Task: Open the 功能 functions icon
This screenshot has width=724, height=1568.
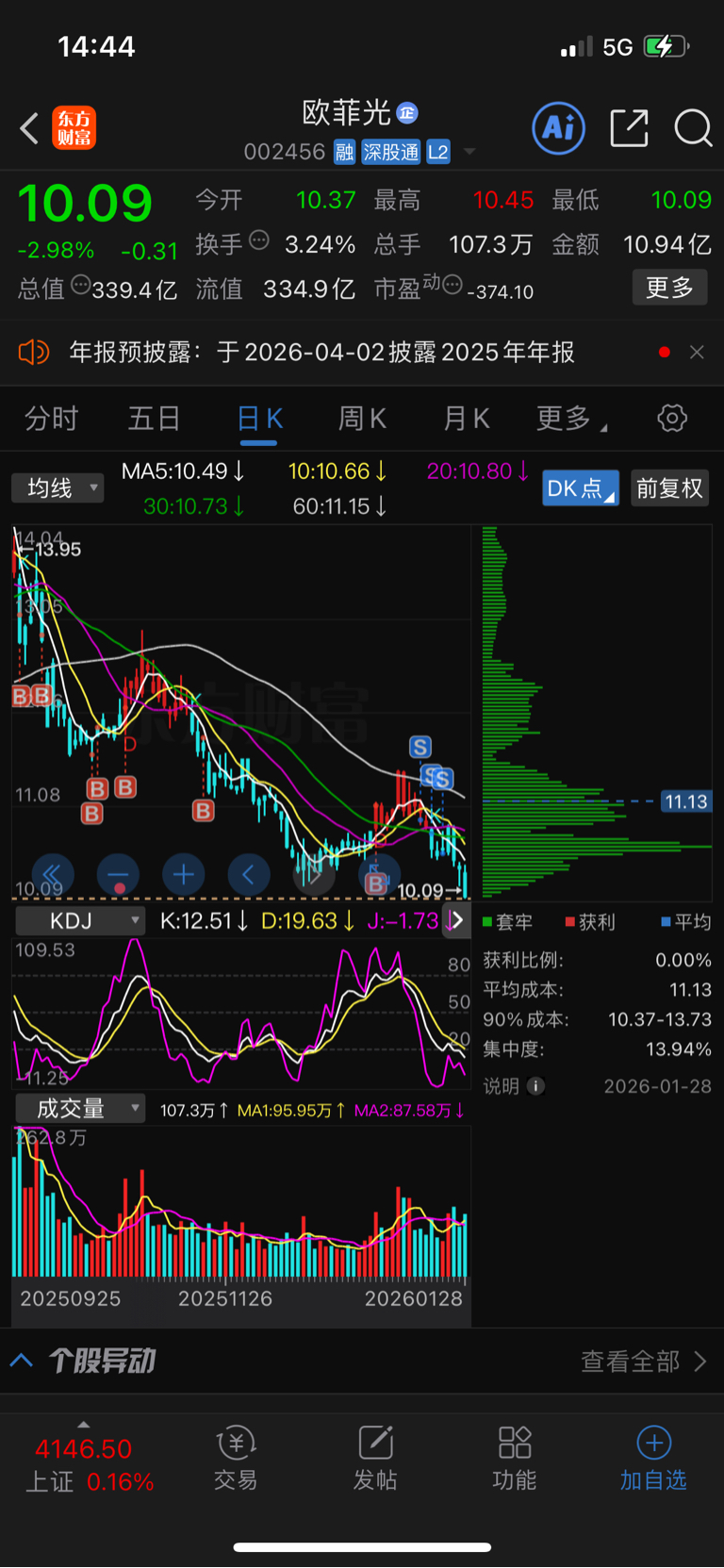Action: [x=515, y=1458]
